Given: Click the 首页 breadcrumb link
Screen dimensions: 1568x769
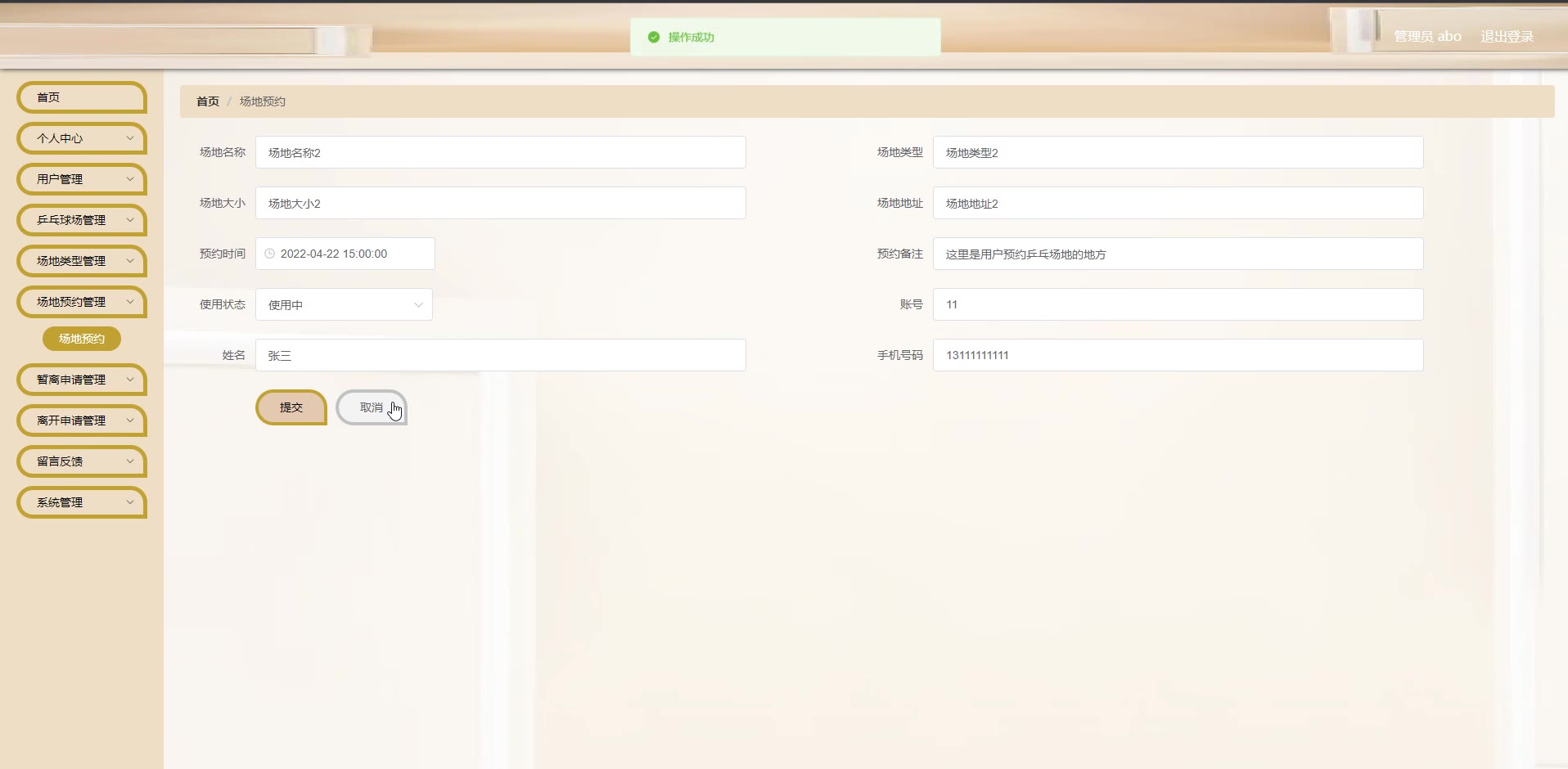Looking at the screenshot, I should tap(208, 101).
